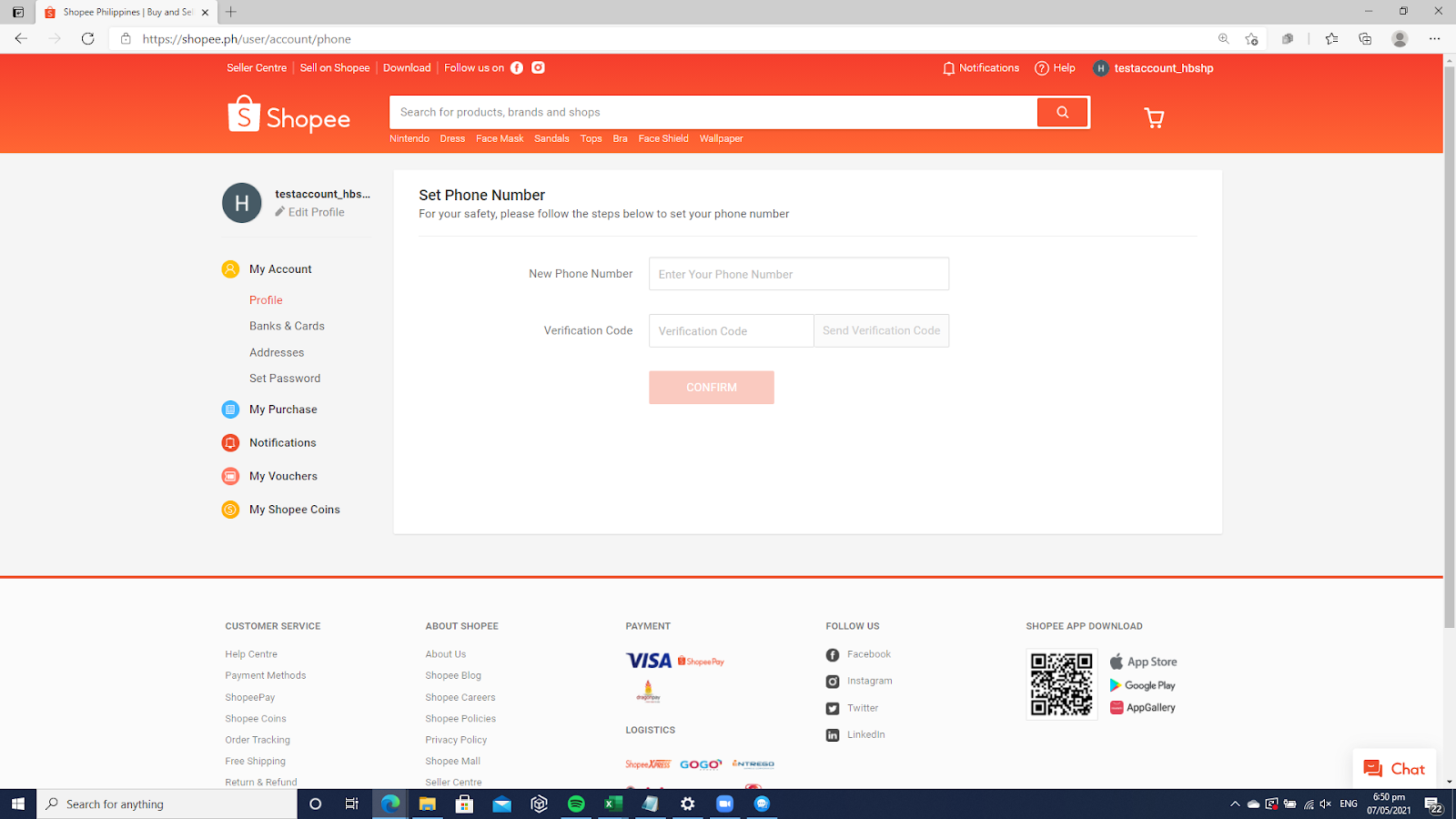Click the My Shopee Coins coin icon

pyautogui.click(x=230, y=510)
